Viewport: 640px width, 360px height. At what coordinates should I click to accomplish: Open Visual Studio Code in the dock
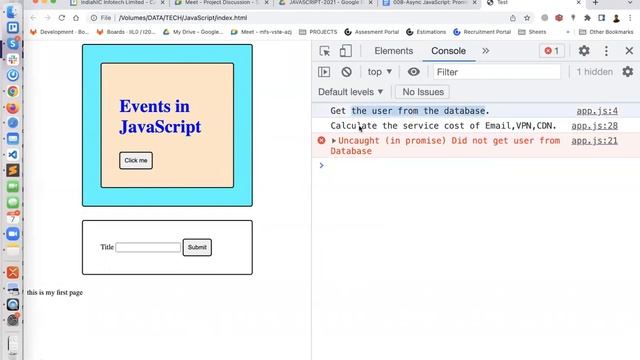13,155
